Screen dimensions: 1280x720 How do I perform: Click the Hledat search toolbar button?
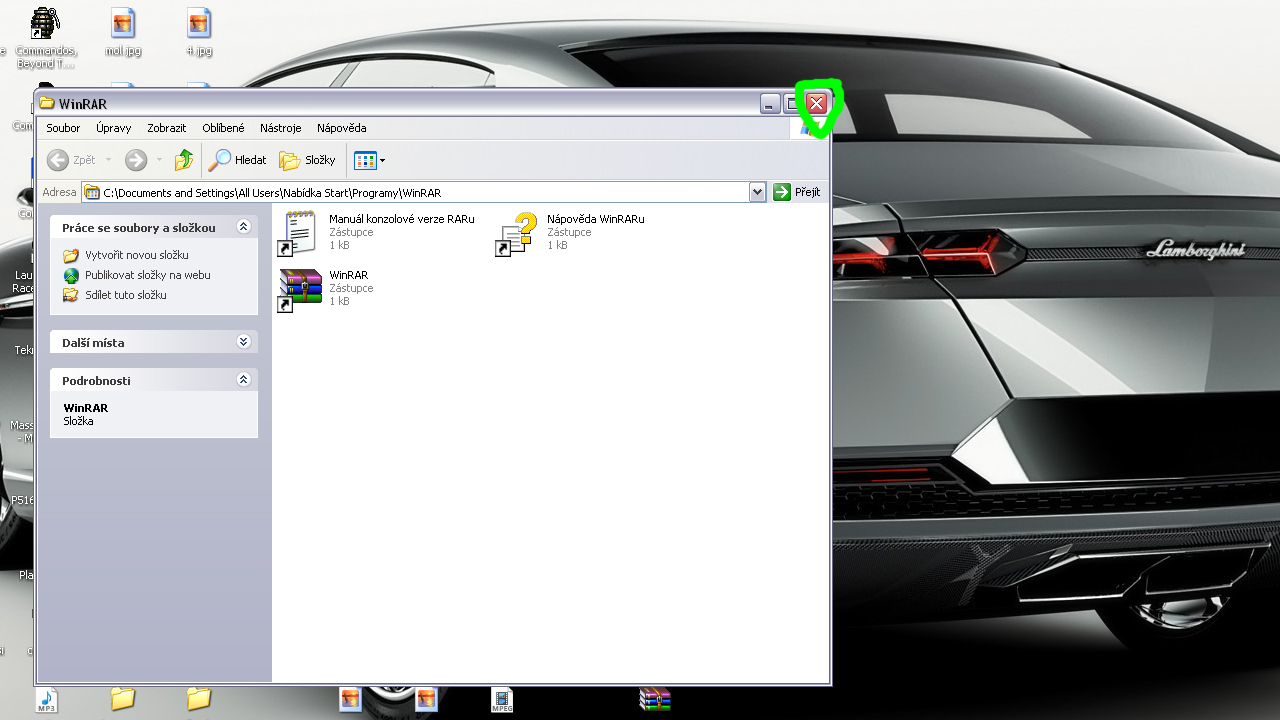pos(238,160)
